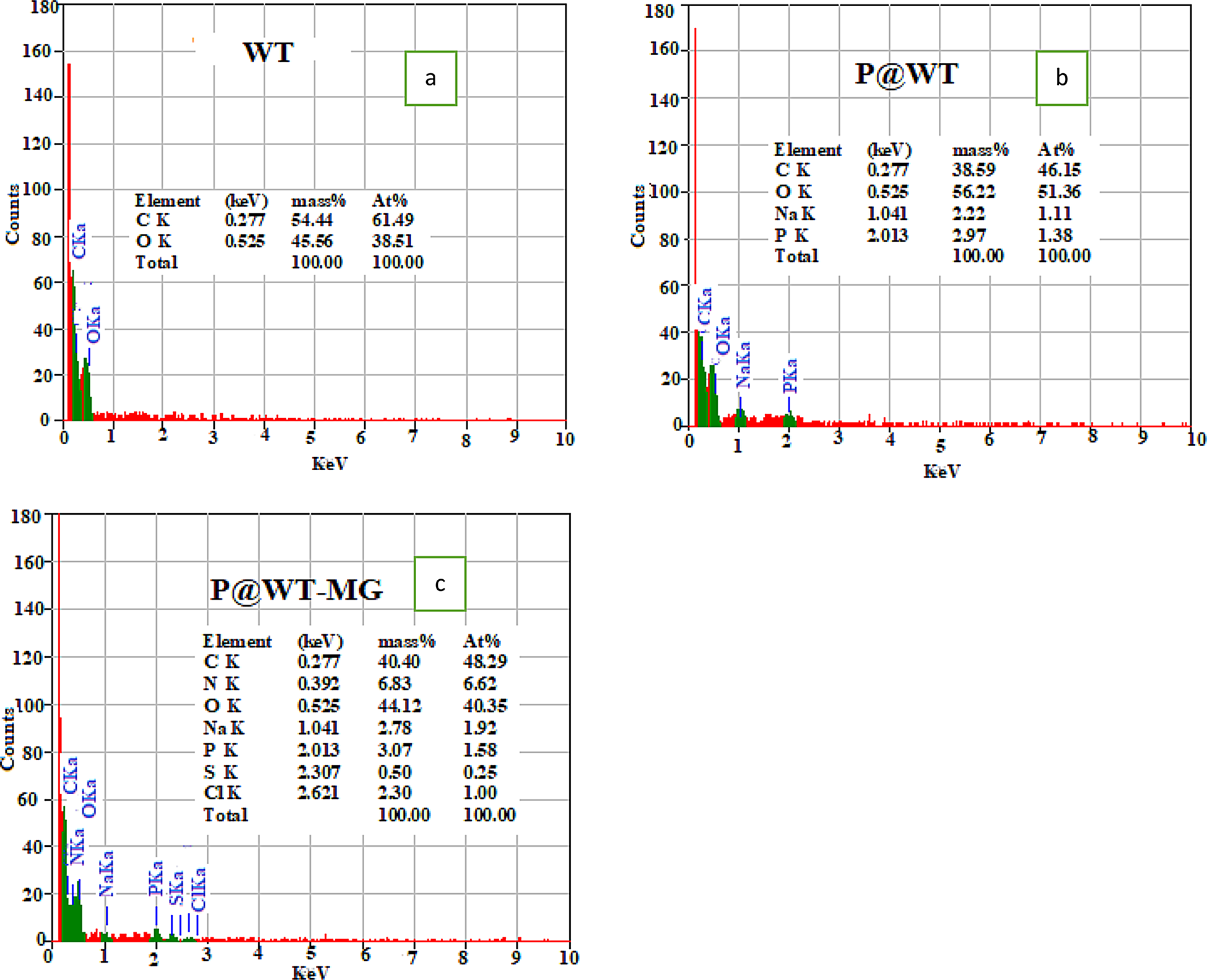This screenshot has height=980, width=1207.
Task: Click the NKa peak label in P@WT-MG chart
Action: click(x=77, y=847)
